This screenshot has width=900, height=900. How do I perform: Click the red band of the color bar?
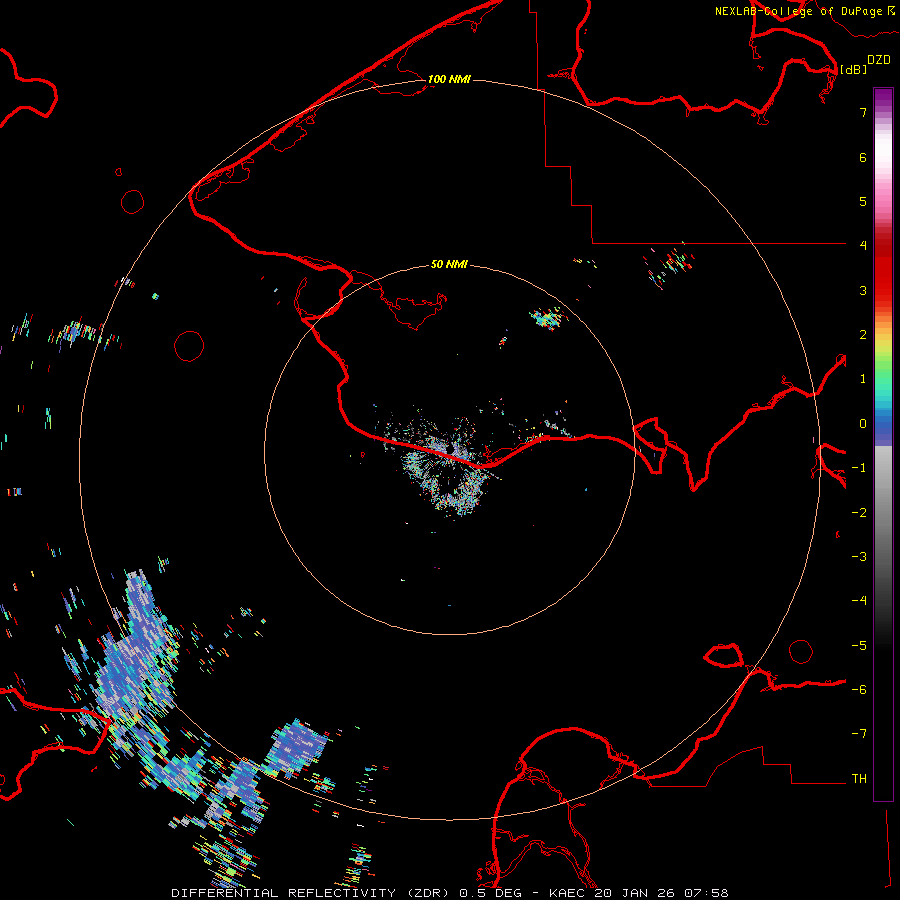(883, 270)
